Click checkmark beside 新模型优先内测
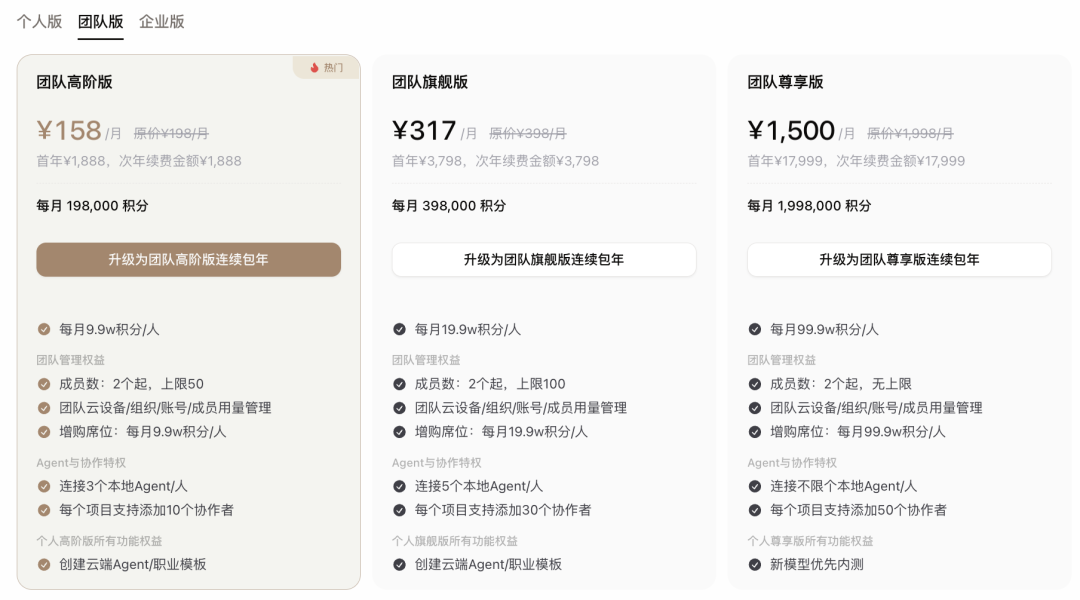The width and height of the screenshot is (1080, 600). point(755,565)
